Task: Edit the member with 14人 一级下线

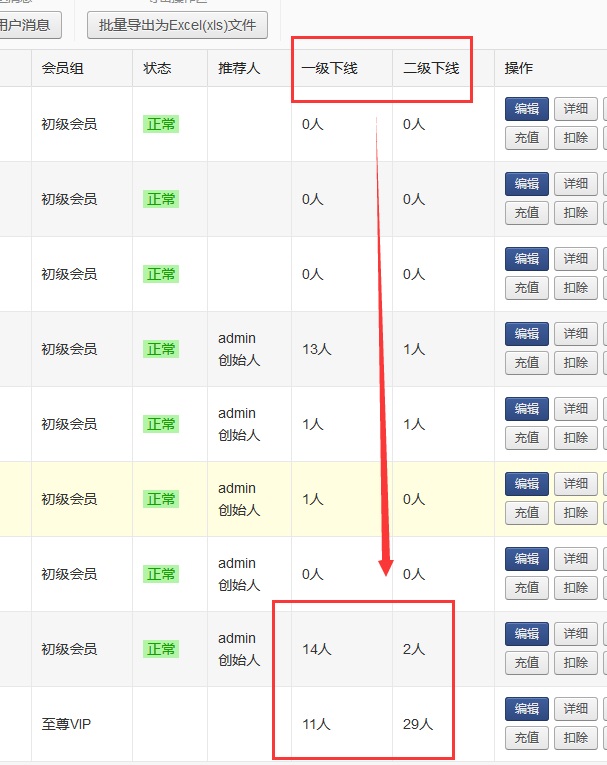Action: [527, 633]
